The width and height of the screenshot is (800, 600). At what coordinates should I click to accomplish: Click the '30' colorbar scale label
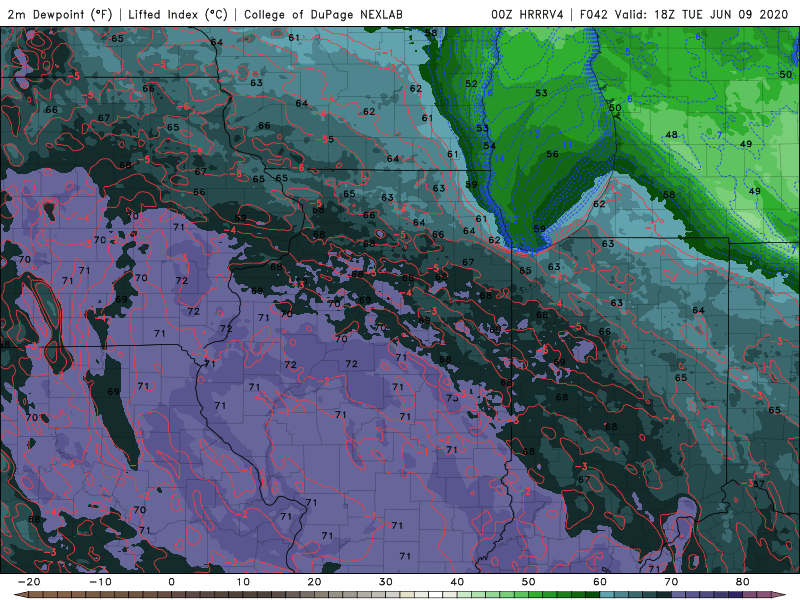[386, 582]
